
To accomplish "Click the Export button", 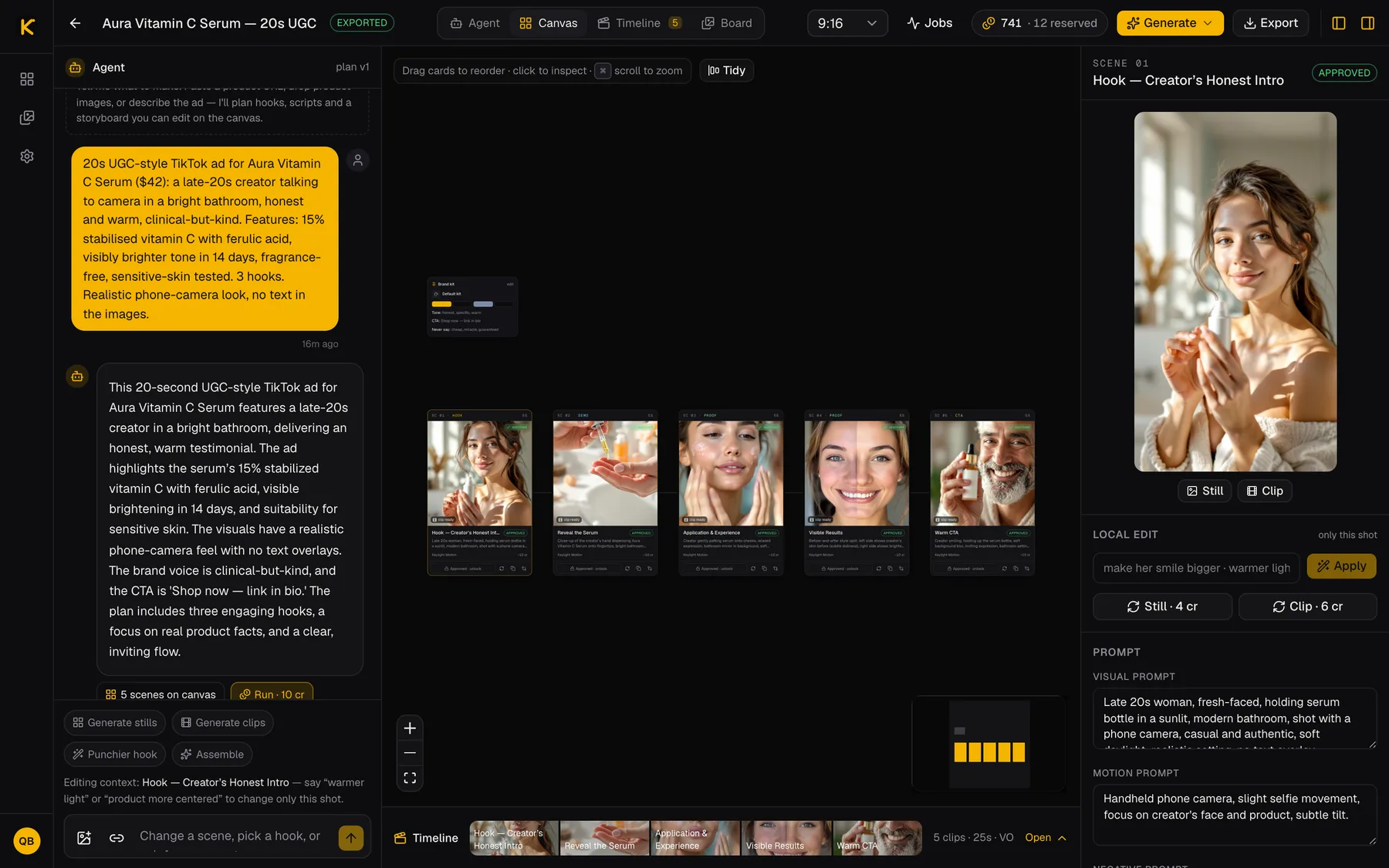I will 1270,23.
